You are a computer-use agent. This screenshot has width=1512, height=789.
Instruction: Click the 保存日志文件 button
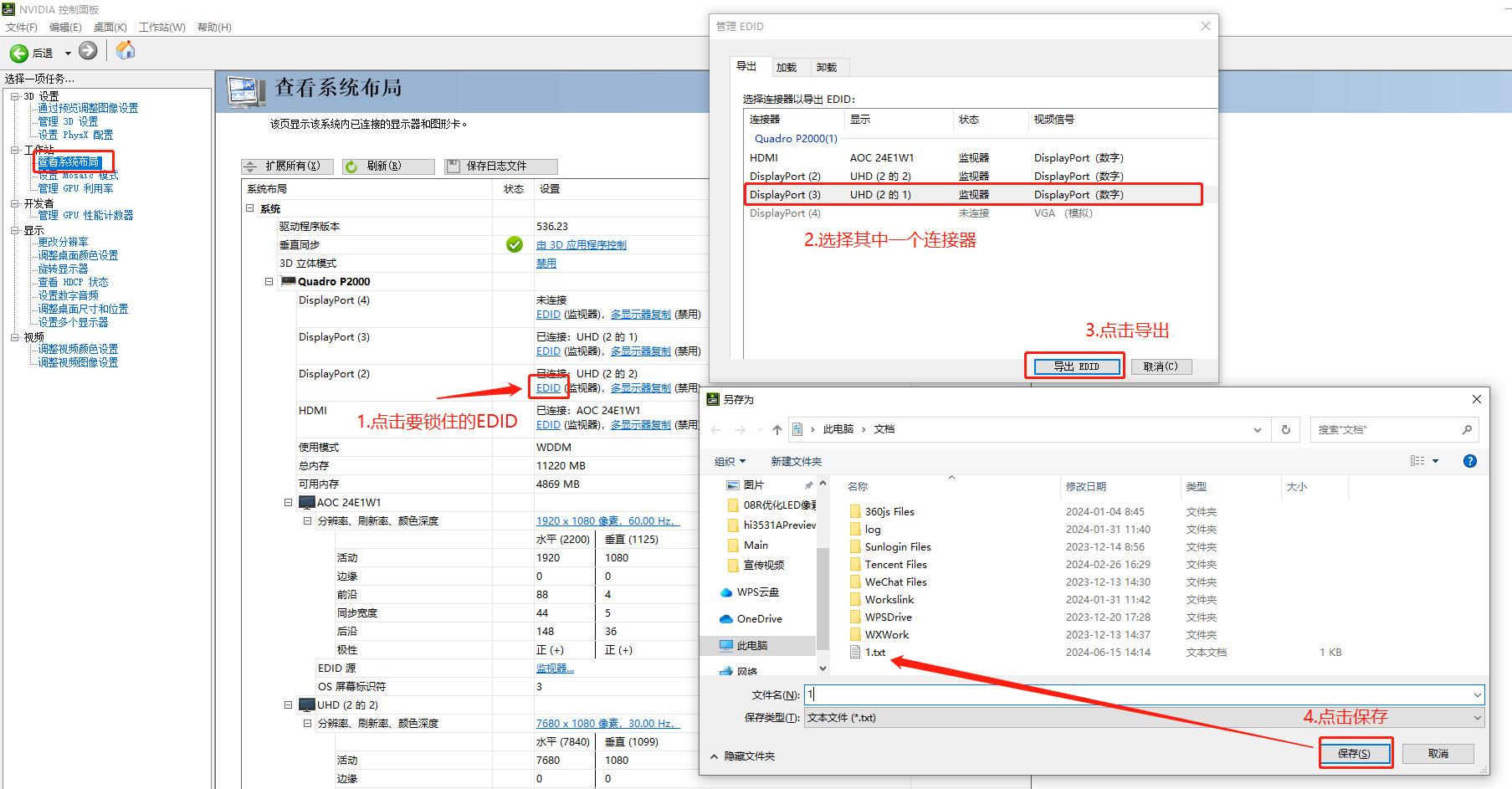(501, 167)
